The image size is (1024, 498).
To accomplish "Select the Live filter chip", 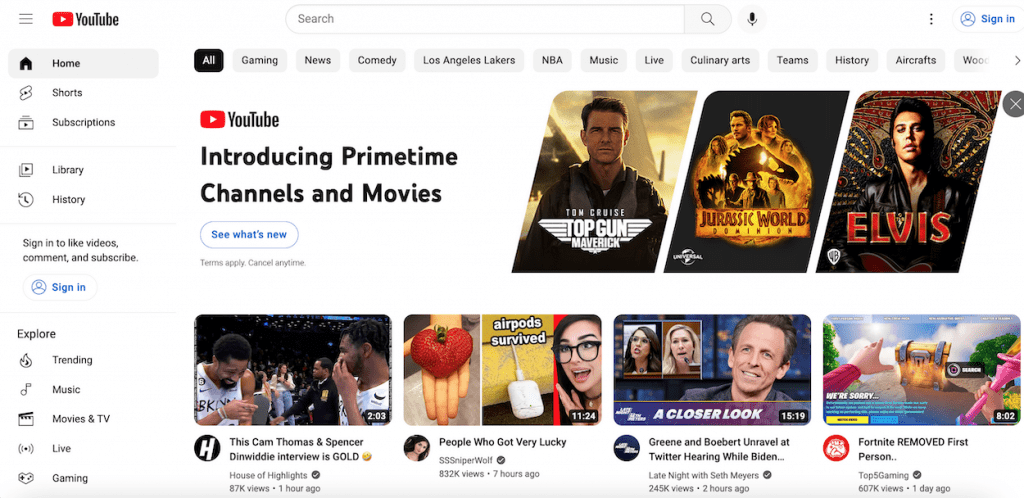I will pos(654,60).
